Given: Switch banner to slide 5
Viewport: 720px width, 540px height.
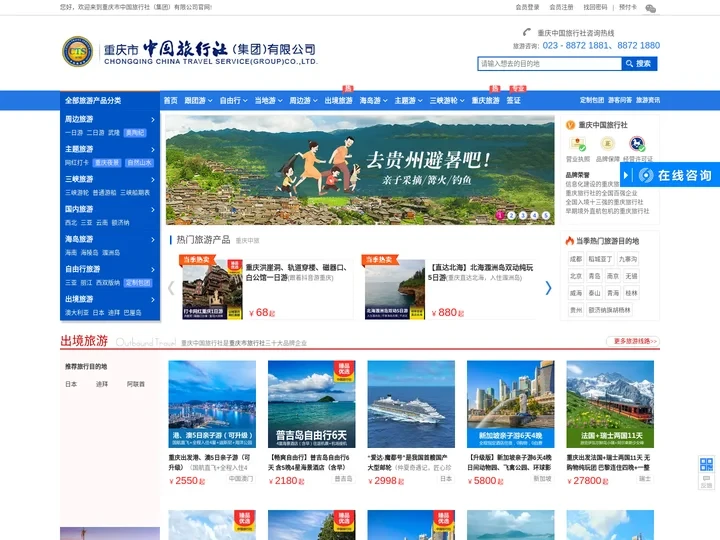Looking at the screenshot, I should click(x=546, y=215).
